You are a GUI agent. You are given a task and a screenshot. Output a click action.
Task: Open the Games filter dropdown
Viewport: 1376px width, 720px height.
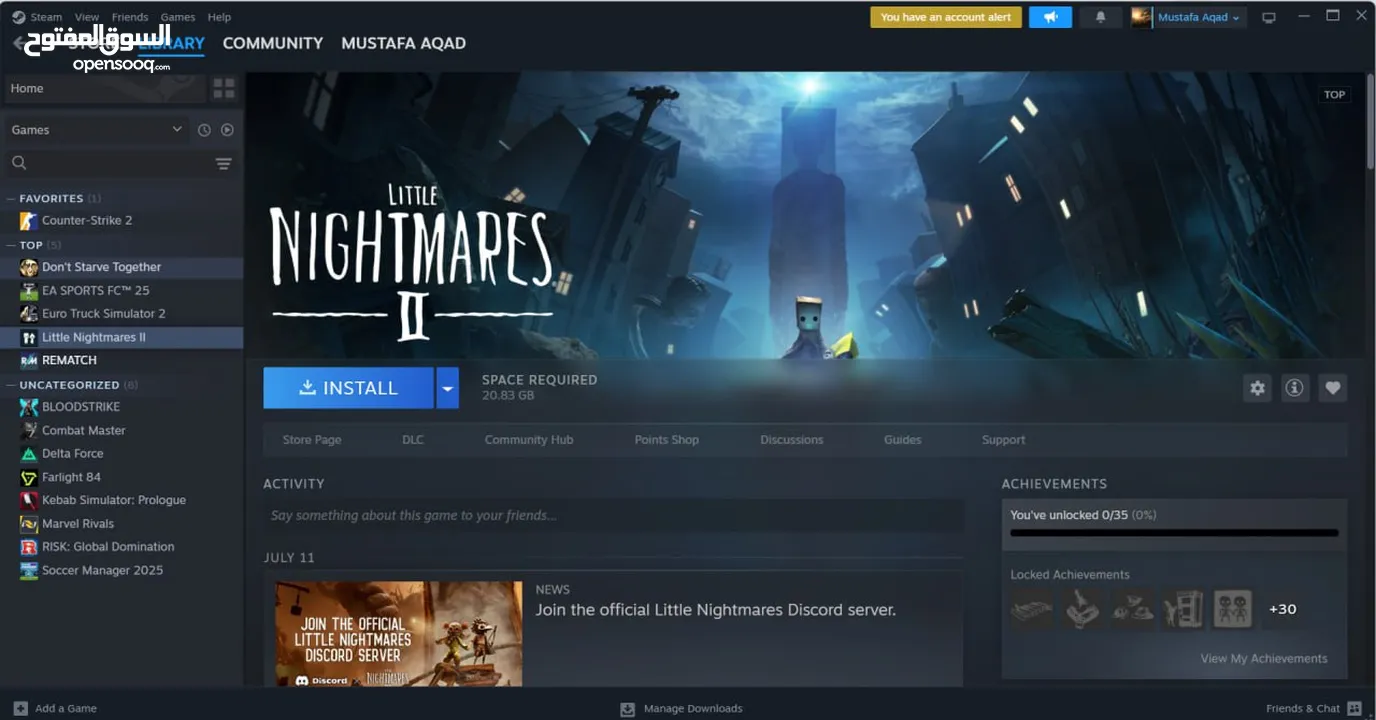click(x=97, y=130)
